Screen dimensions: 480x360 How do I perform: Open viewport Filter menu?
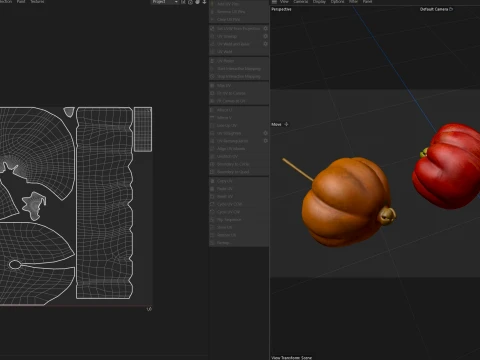[353, 2]
